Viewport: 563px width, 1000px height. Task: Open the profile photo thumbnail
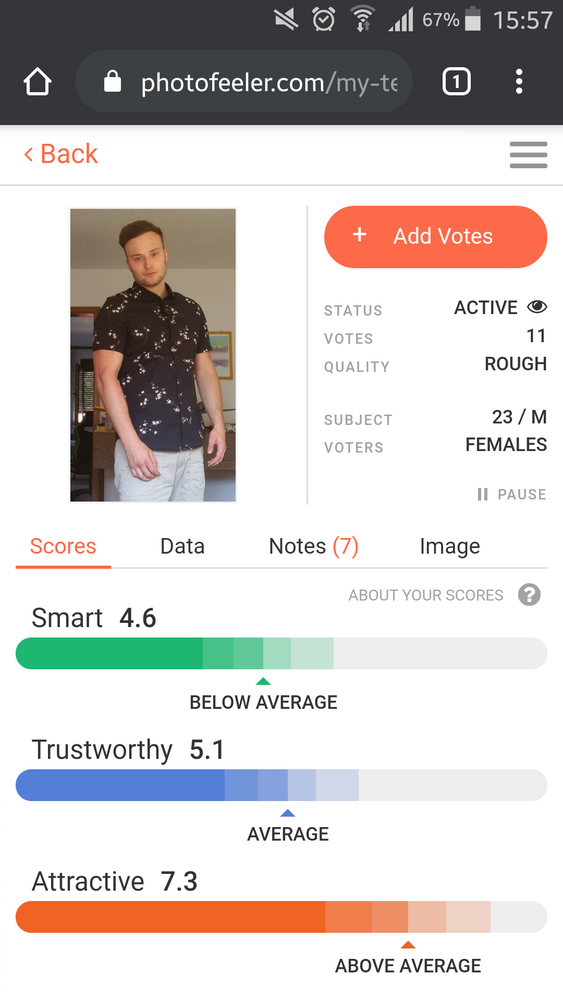click(153, 355)
